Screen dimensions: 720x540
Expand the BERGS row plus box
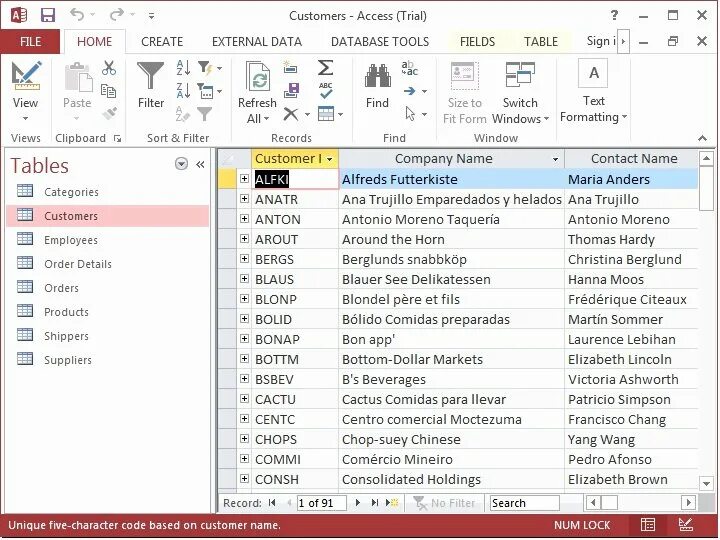pos(244,259)
